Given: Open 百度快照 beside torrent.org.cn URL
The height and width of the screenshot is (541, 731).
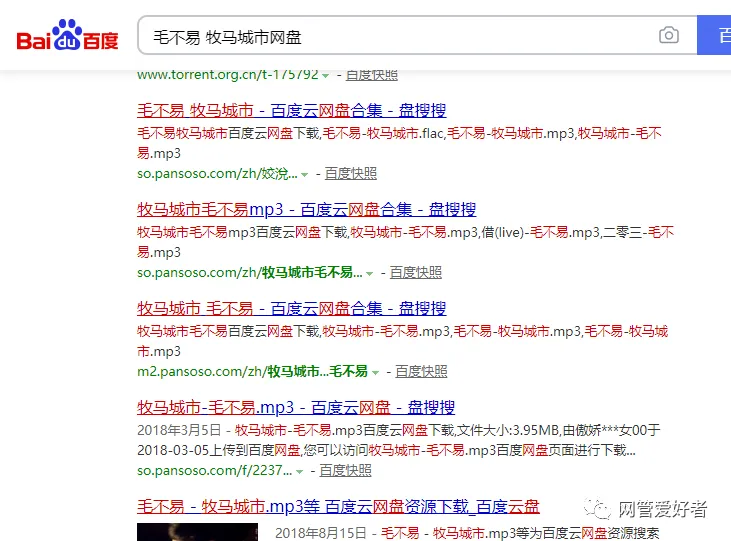Looking at the screenshot, I should [x=372, y=75].
